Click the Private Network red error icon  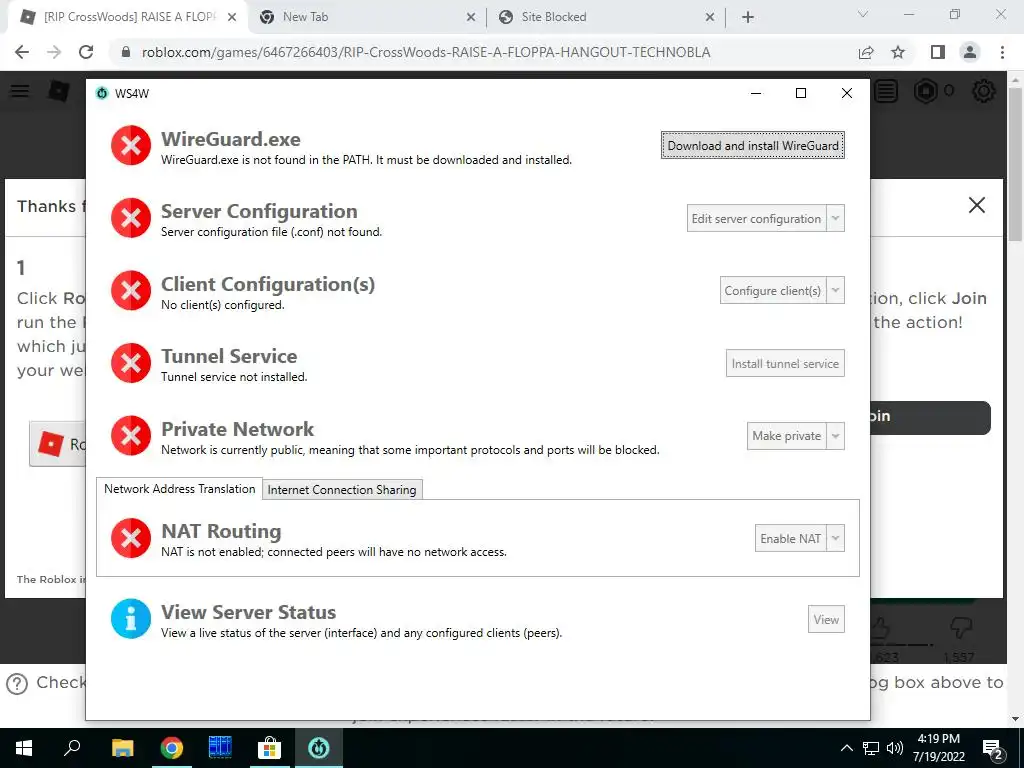(x=131, y=435)
